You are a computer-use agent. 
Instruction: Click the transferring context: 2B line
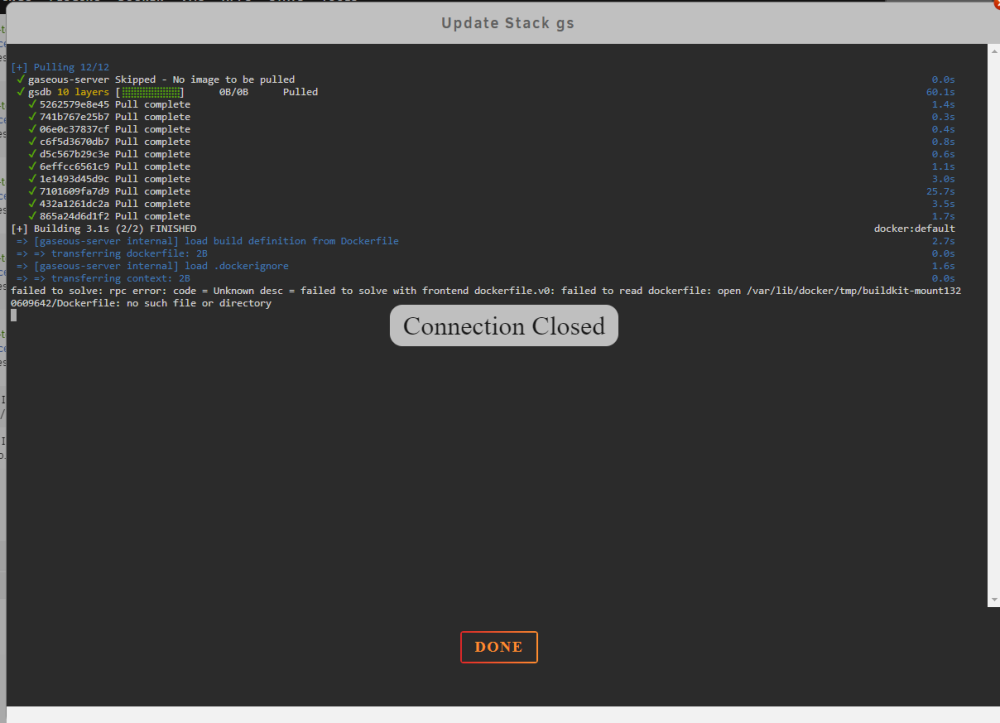click(103, 279)
